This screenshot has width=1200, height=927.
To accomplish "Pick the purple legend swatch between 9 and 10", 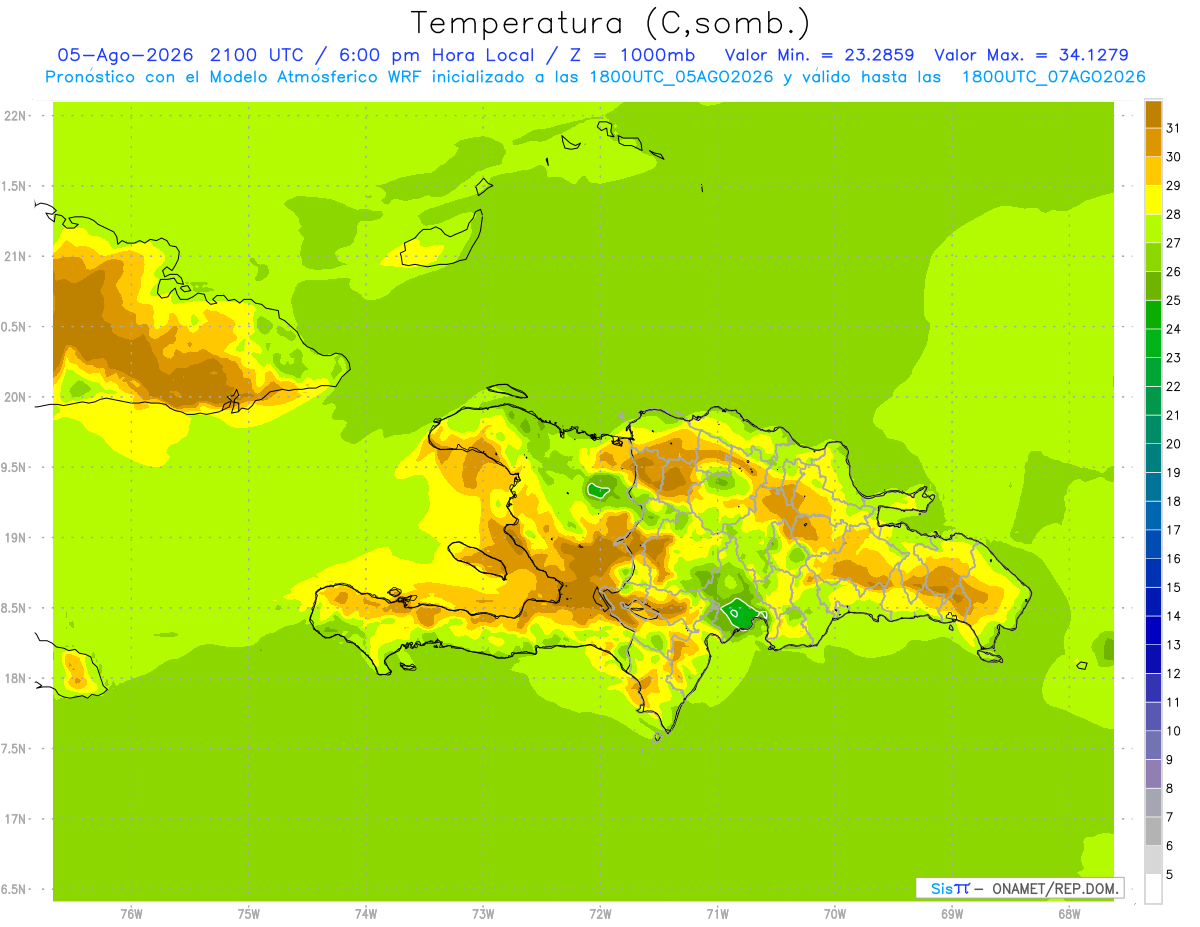I will click(x=1153, y=745).
